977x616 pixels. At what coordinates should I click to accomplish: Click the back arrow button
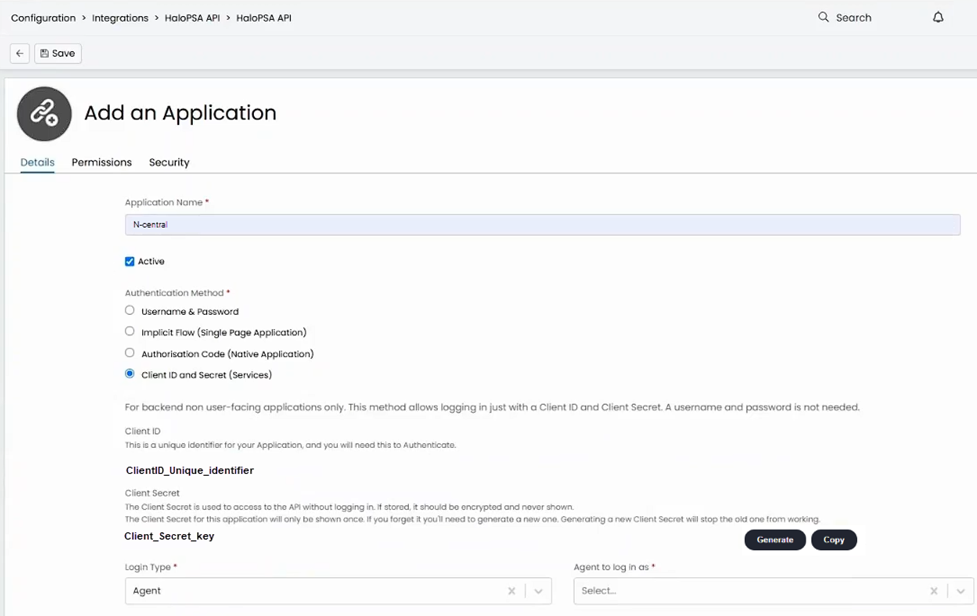pyautogui.click(x=20, y=54)
